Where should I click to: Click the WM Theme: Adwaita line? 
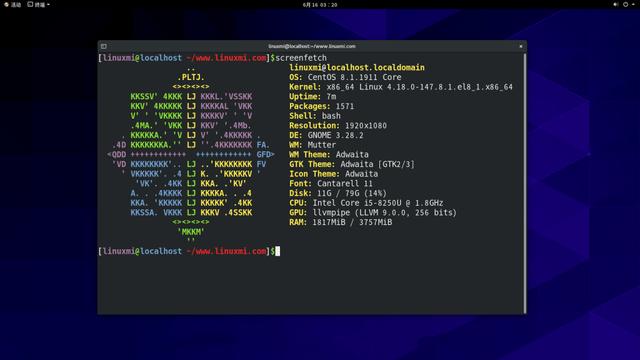pyautogui.click(x=329, y=155)
